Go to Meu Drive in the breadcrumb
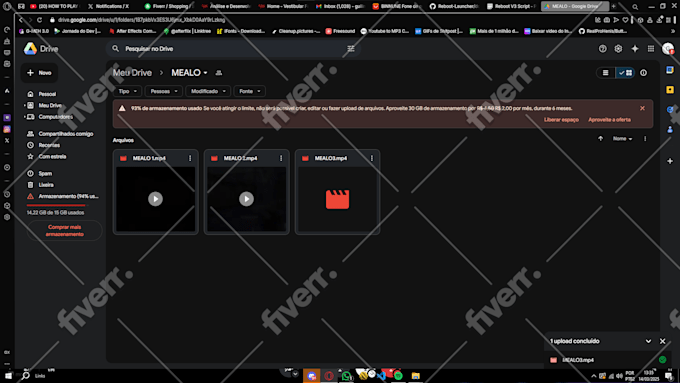Screen dimensions: 680x383 click(132, 73)
